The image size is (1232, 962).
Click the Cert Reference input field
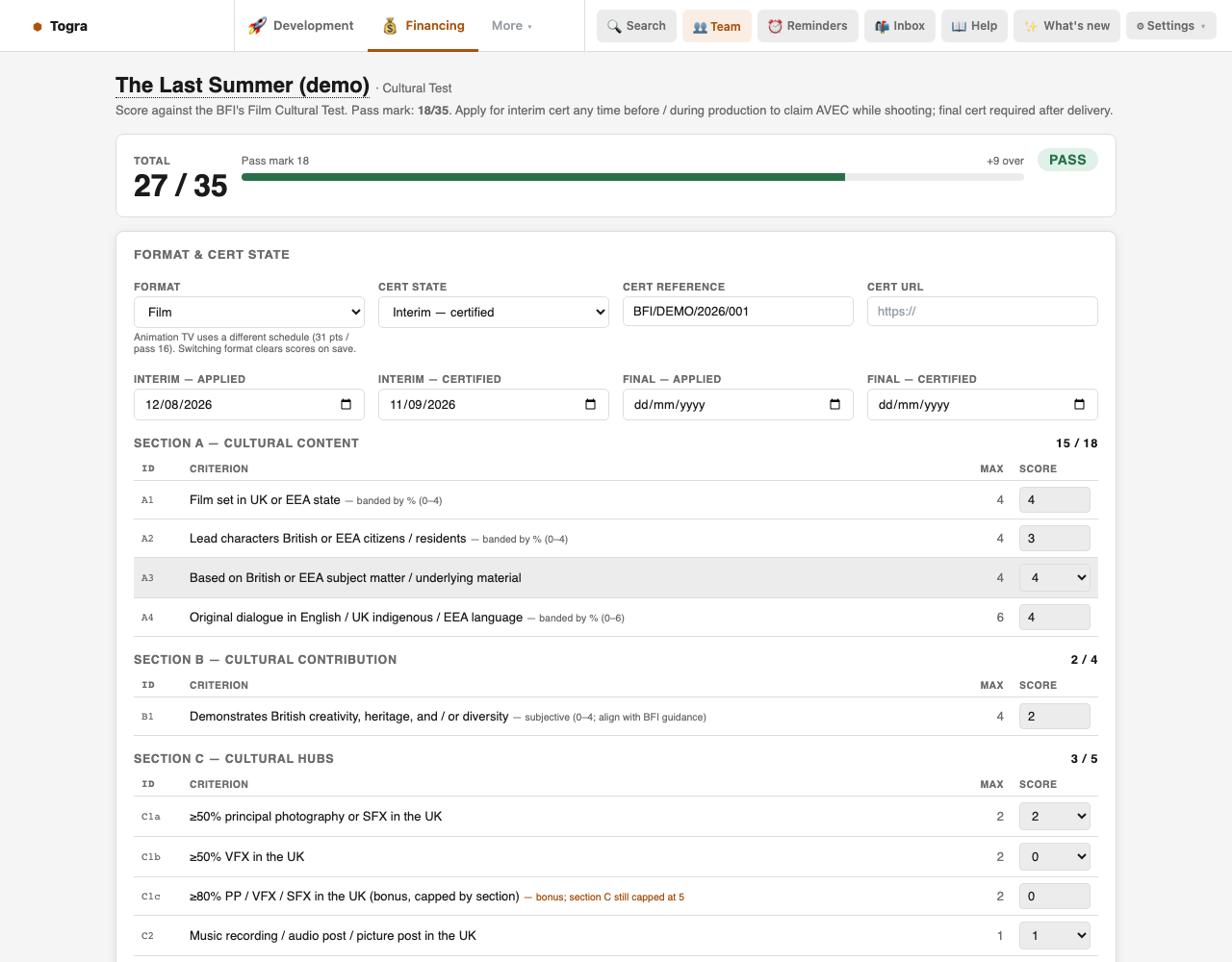738,311
